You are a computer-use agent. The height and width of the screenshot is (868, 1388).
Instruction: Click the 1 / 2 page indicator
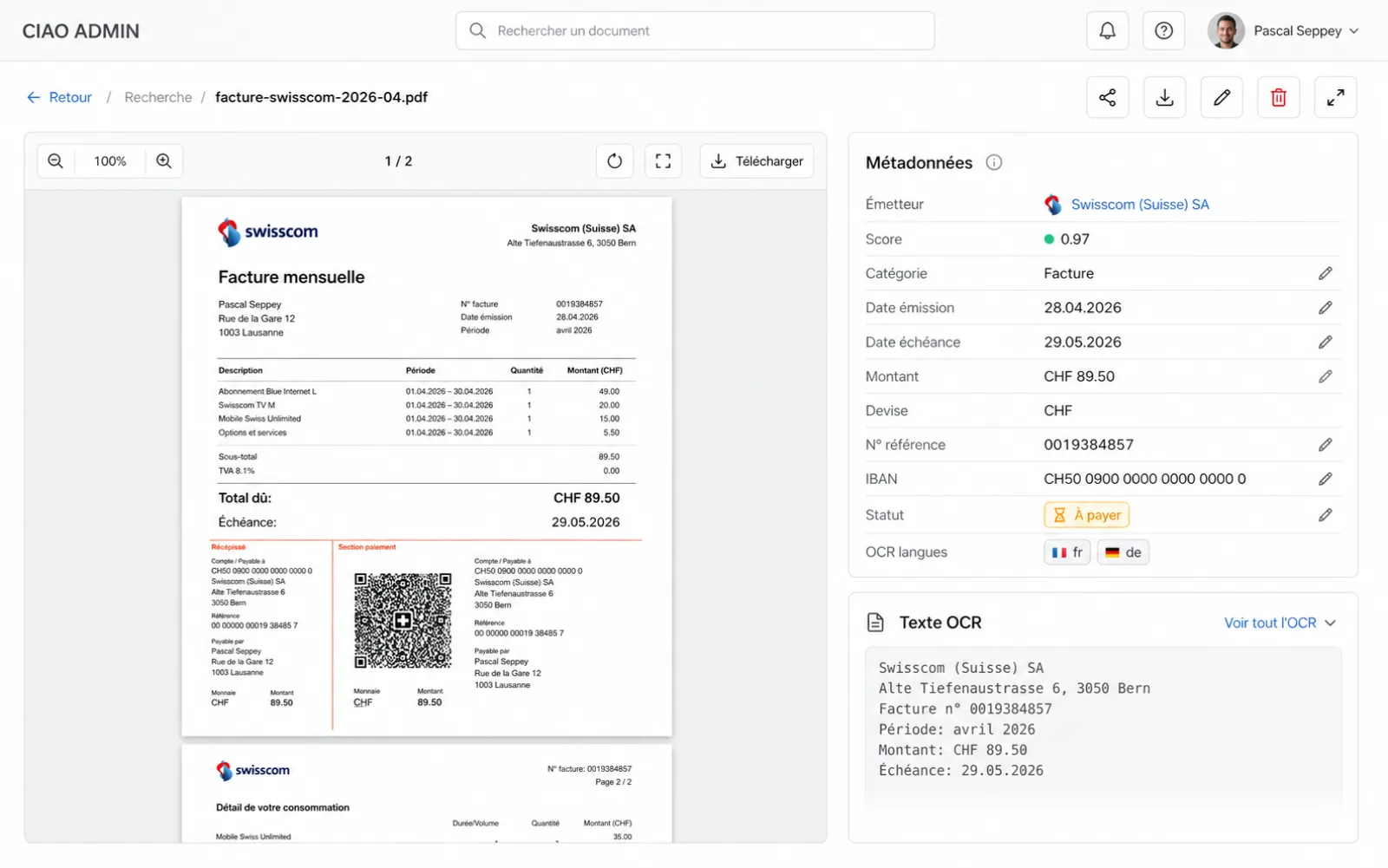point(398,161)
